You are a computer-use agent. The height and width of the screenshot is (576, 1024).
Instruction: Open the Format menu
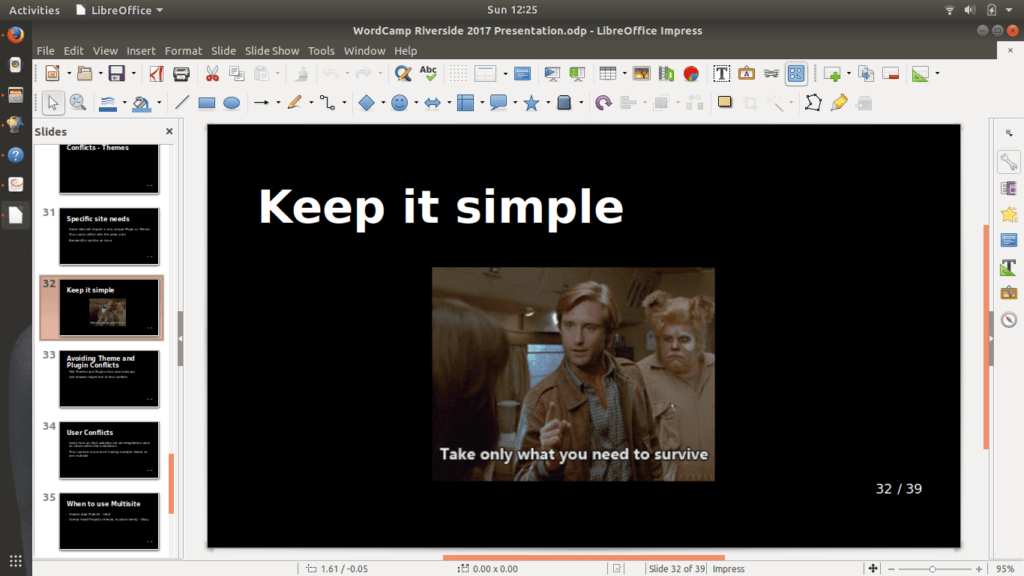[x=183, y=51]
